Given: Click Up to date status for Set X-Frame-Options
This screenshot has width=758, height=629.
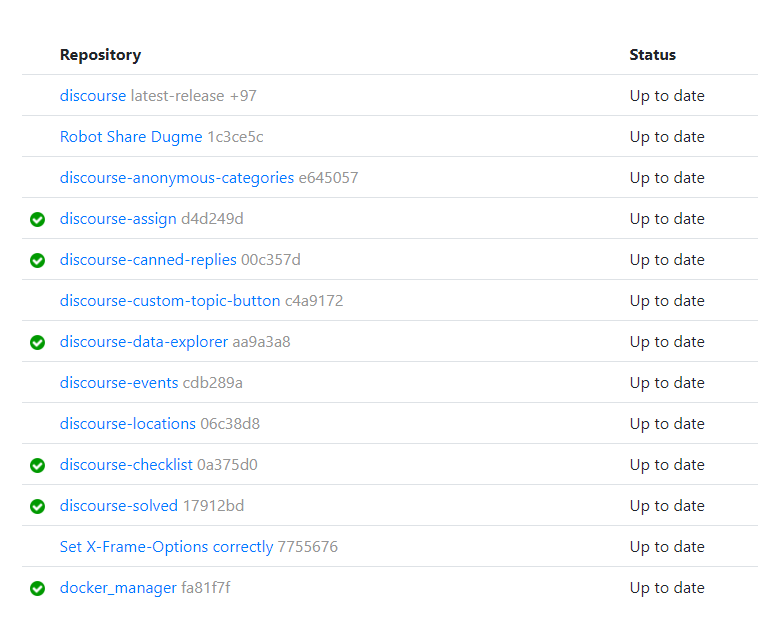Looking at the screenshot, I should click(667, 547).
